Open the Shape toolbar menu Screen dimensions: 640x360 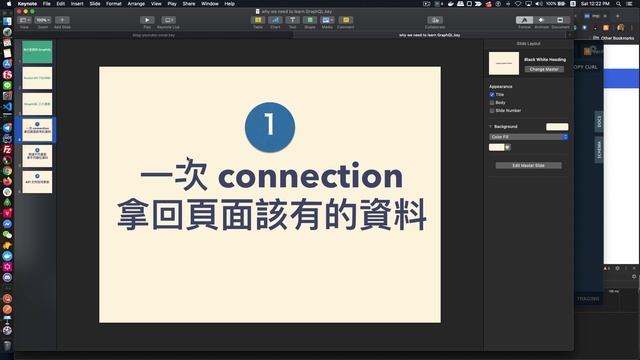310,20
